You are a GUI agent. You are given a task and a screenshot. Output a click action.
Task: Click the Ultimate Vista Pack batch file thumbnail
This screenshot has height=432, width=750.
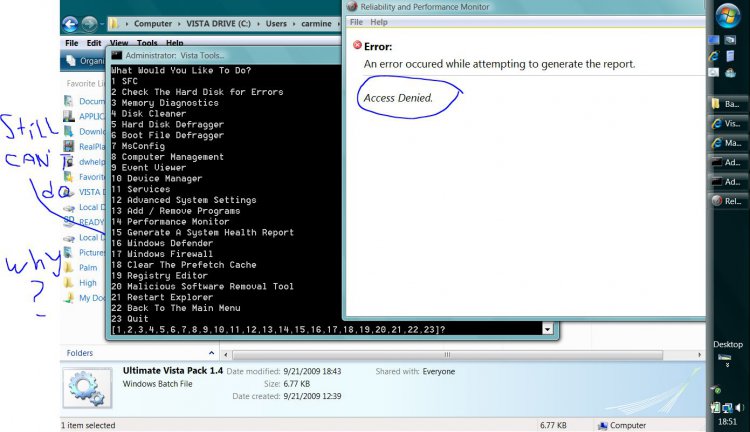point(88,388)
